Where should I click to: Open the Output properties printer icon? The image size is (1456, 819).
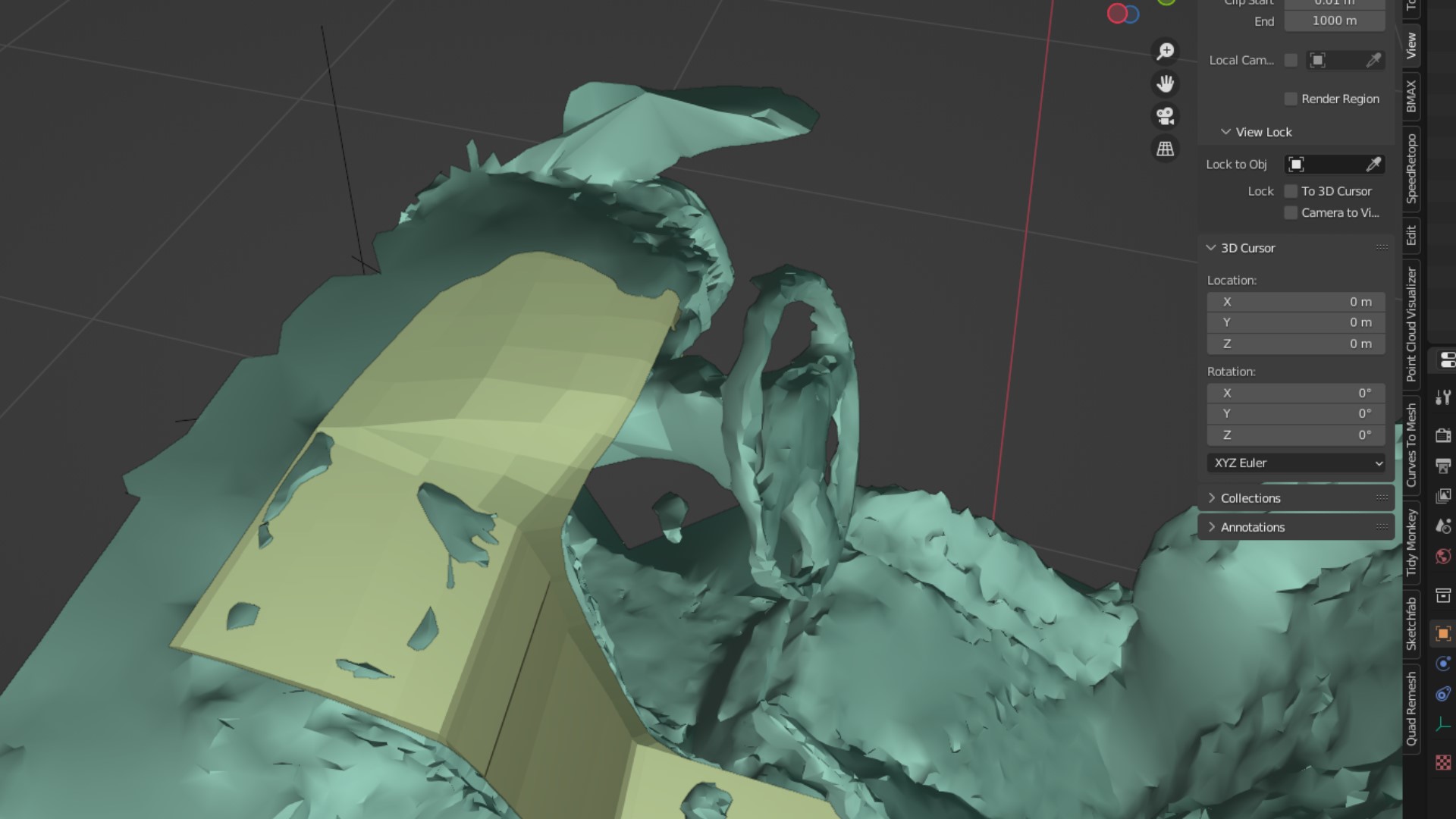pos(1442,466)
